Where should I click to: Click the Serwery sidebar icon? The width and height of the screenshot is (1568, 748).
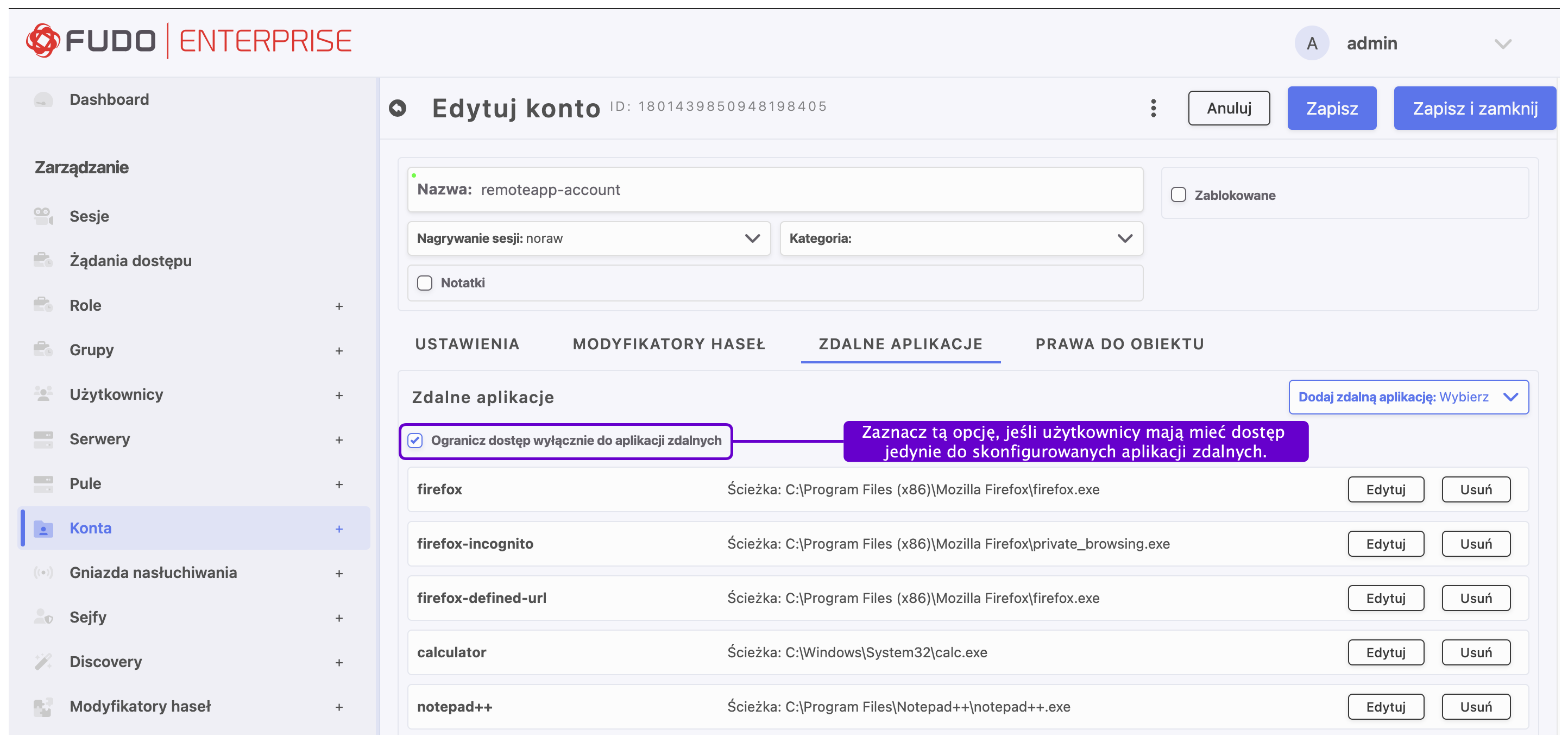(43, 439)
